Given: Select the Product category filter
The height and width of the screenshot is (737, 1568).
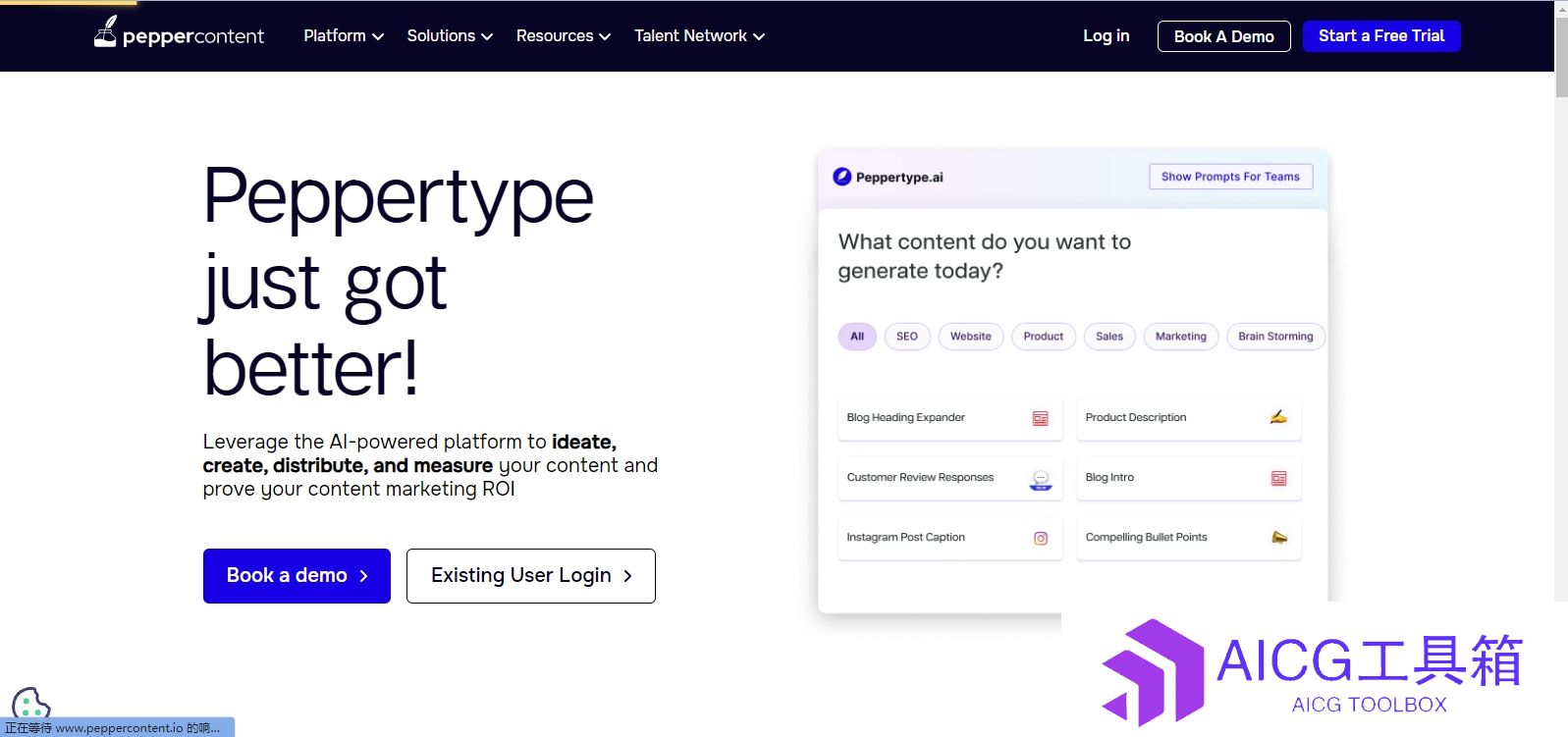Looking at the screenshot, I should tap(1044, 337).
